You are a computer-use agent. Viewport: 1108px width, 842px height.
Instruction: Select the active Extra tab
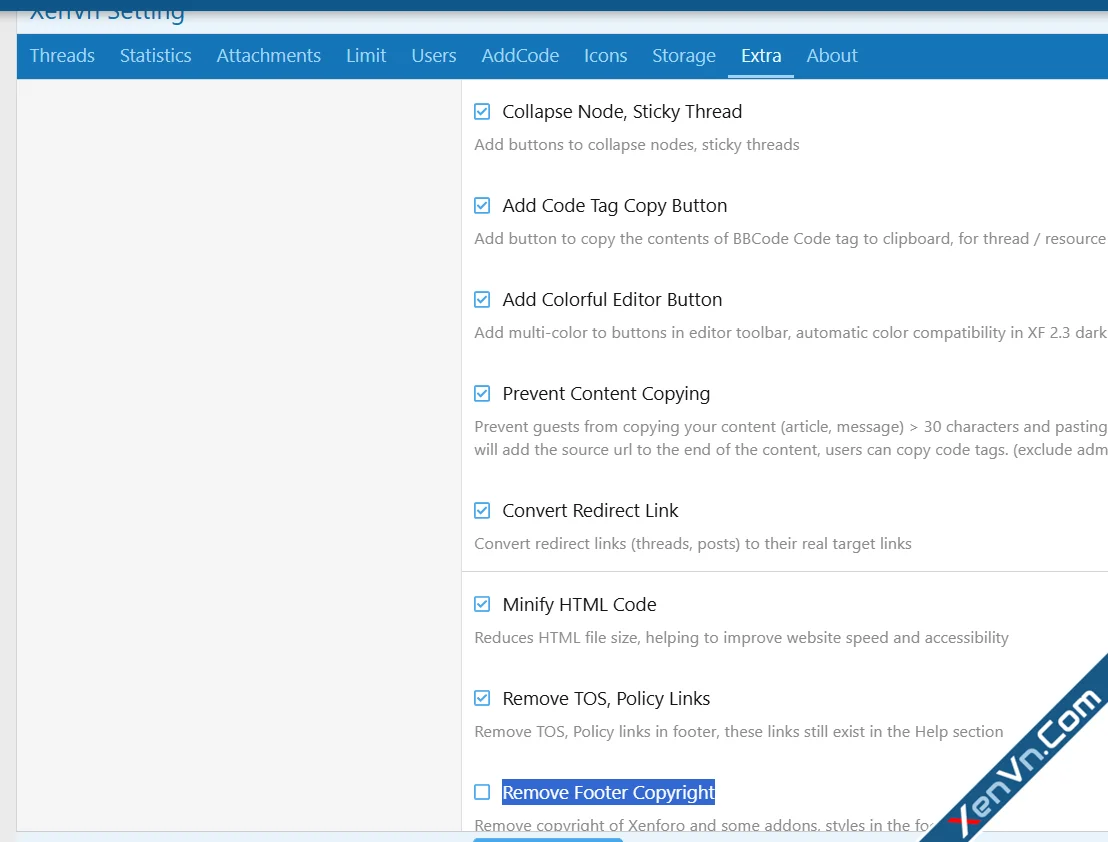761,56
